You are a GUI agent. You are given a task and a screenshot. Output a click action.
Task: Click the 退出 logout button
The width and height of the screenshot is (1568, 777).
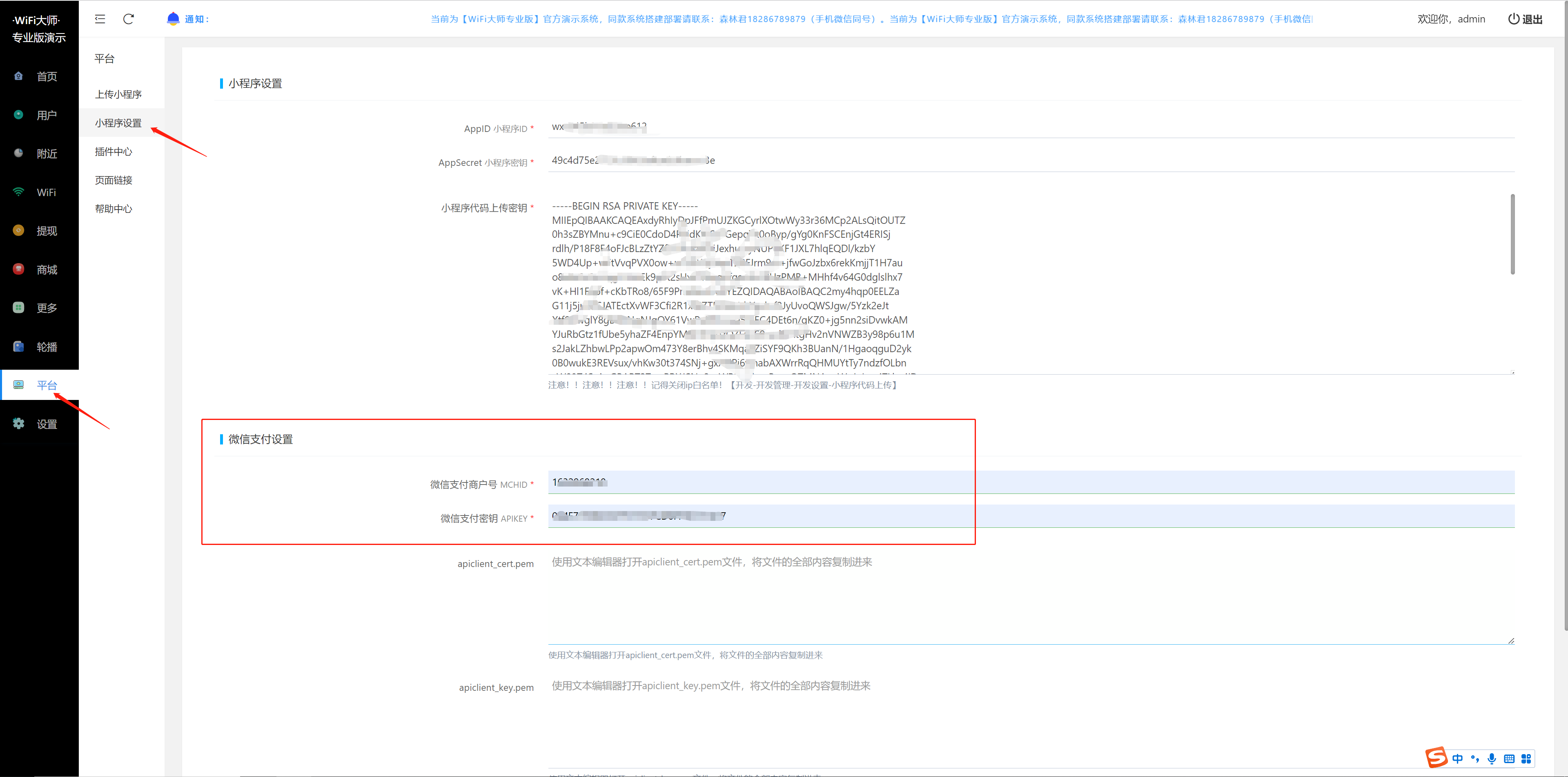(1525, 19)
